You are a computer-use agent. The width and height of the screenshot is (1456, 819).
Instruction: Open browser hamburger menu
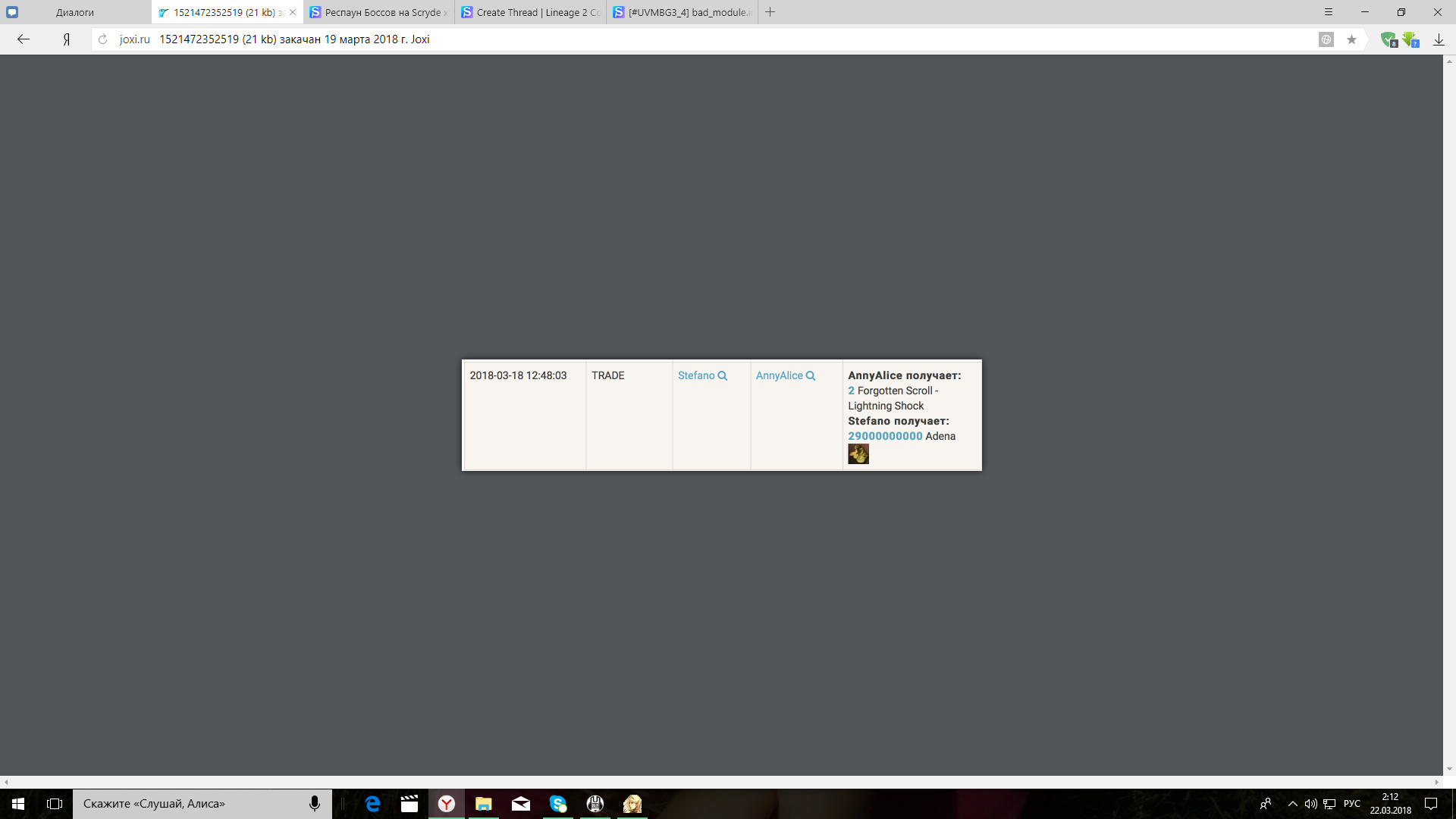1329,12
